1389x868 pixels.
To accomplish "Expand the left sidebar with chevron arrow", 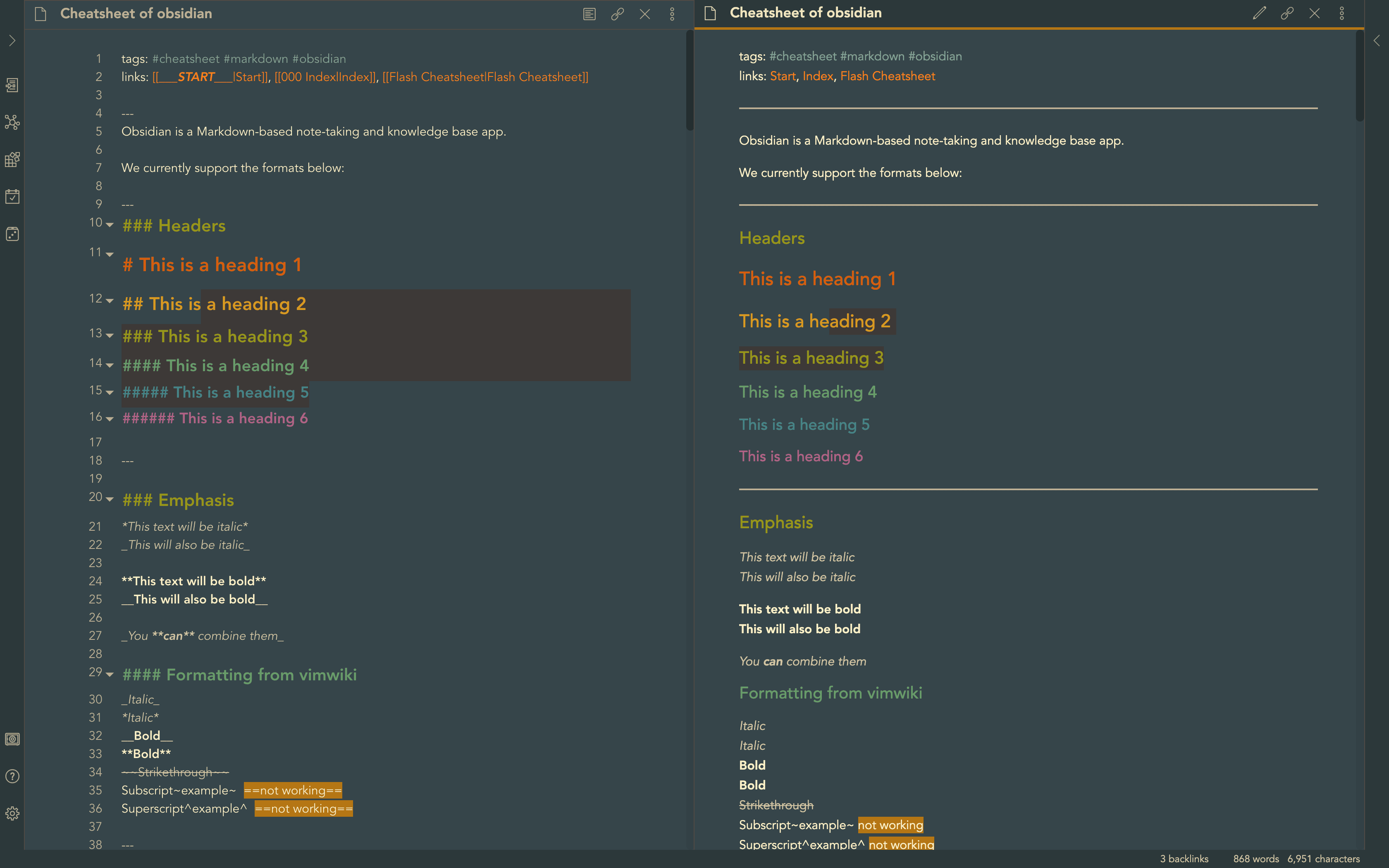I will [12, 41].
